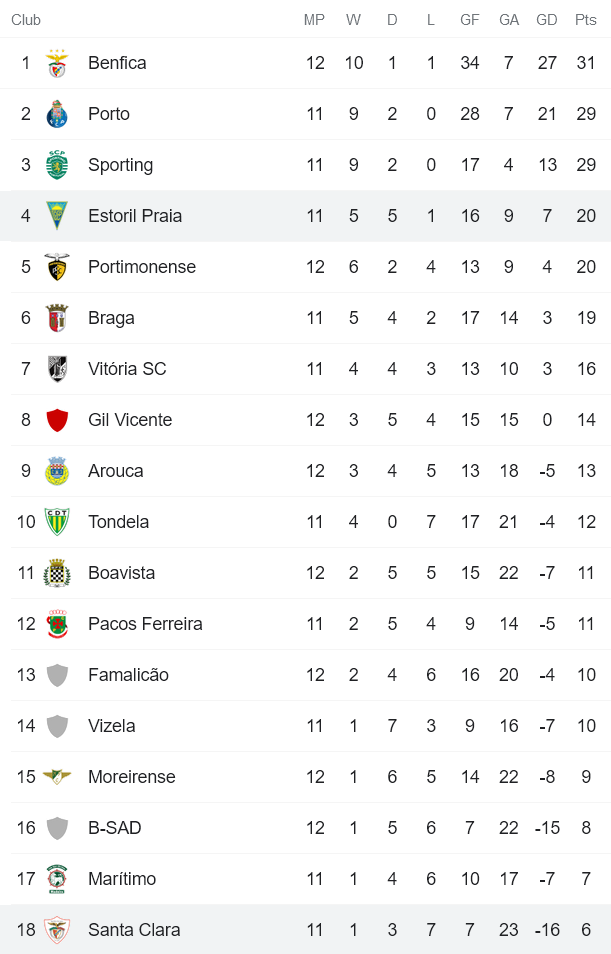Image resolution: width=611 pixels, height=954 pixels.
Task: Open the Famalicão team name link
Action: 128,675
